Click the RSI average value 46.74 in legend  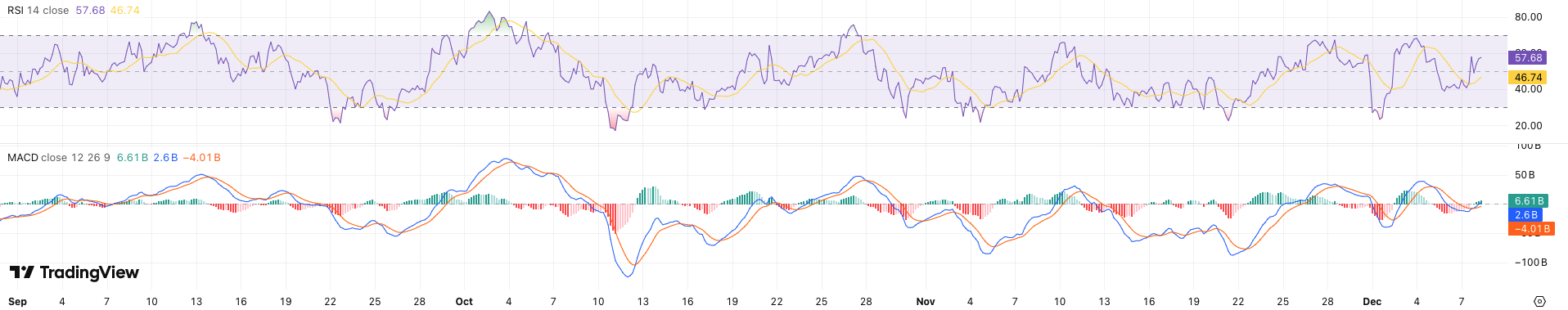pos(125,11)
